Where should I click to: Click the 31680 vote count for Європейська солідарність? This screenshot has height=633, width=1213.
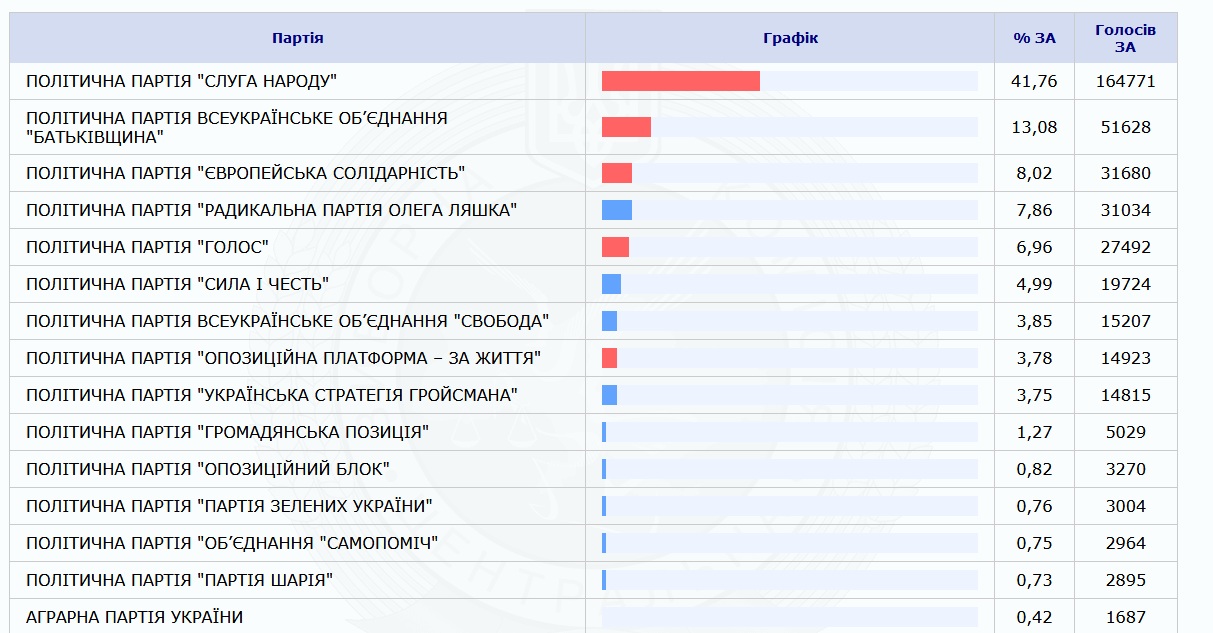point(1126,173)
